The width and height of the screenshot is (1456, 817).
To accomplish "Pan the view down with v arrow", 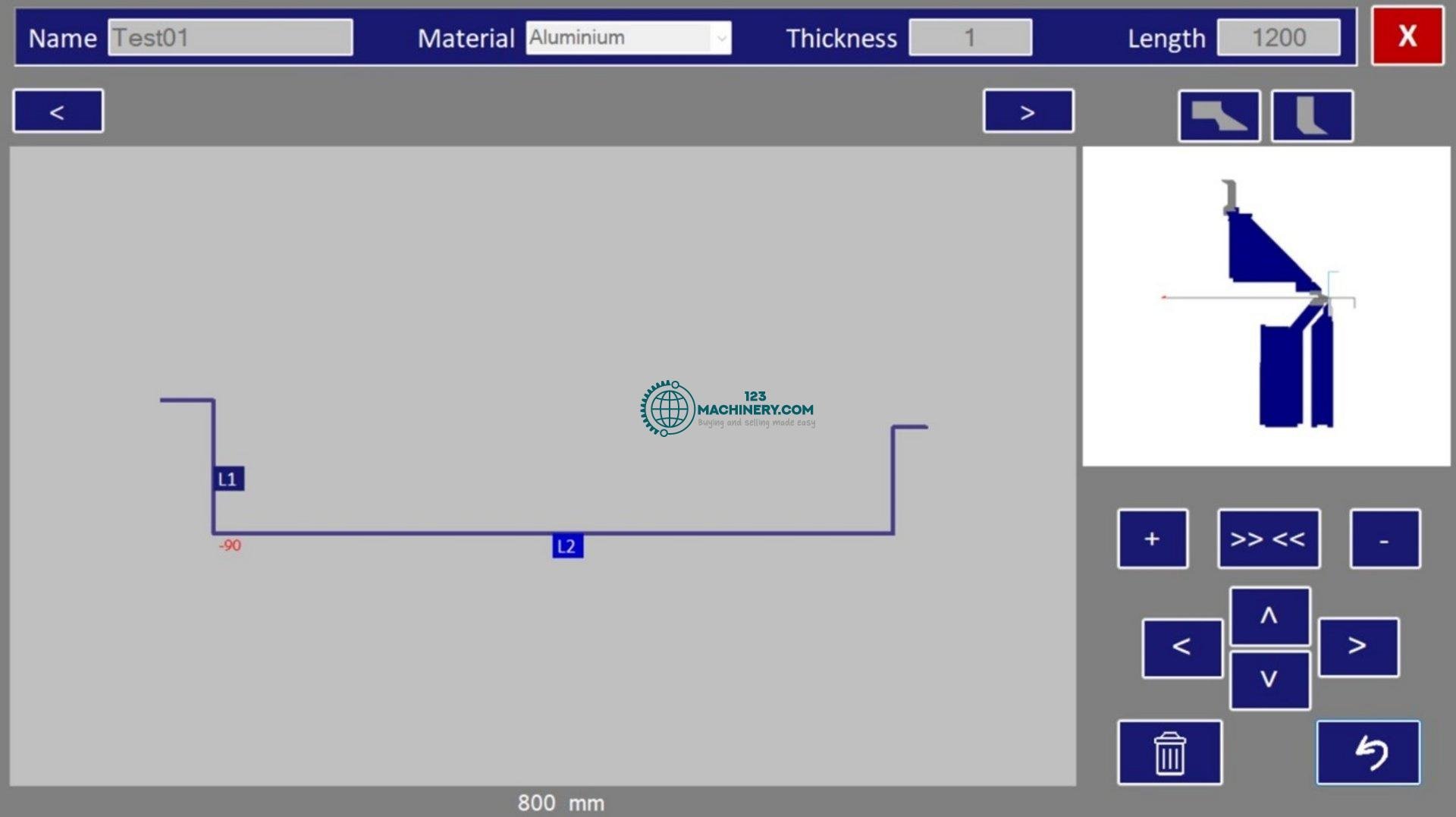I will pos(1269,680).
